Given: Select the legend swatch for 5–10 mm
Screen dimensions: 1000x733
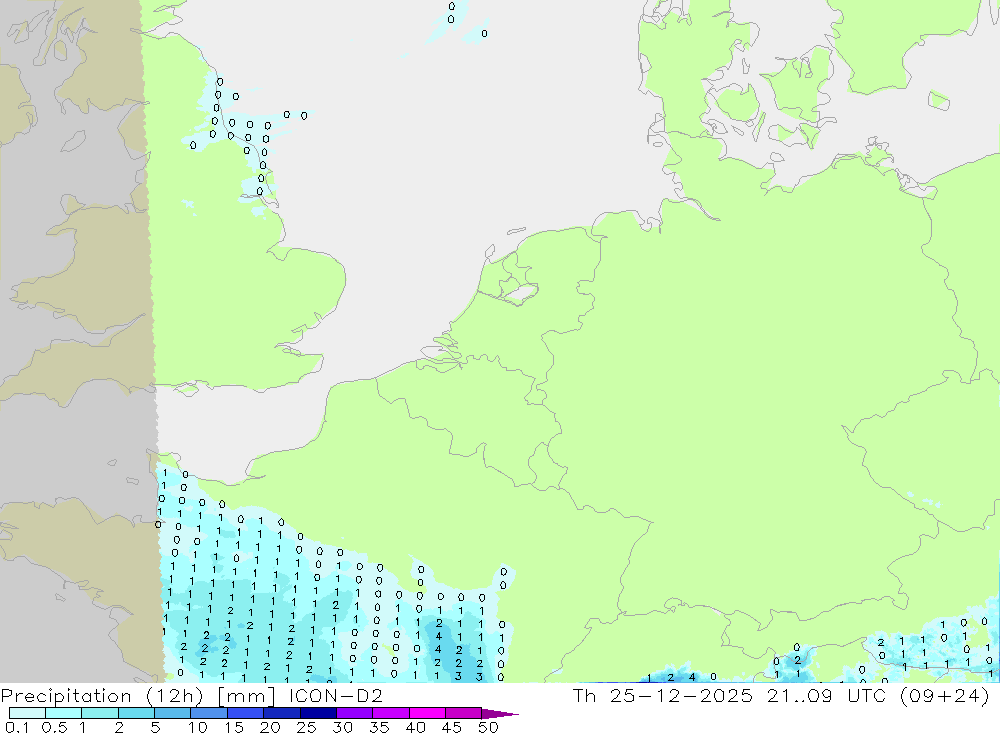Looking at the screenshot, I should tap(173, 713).
